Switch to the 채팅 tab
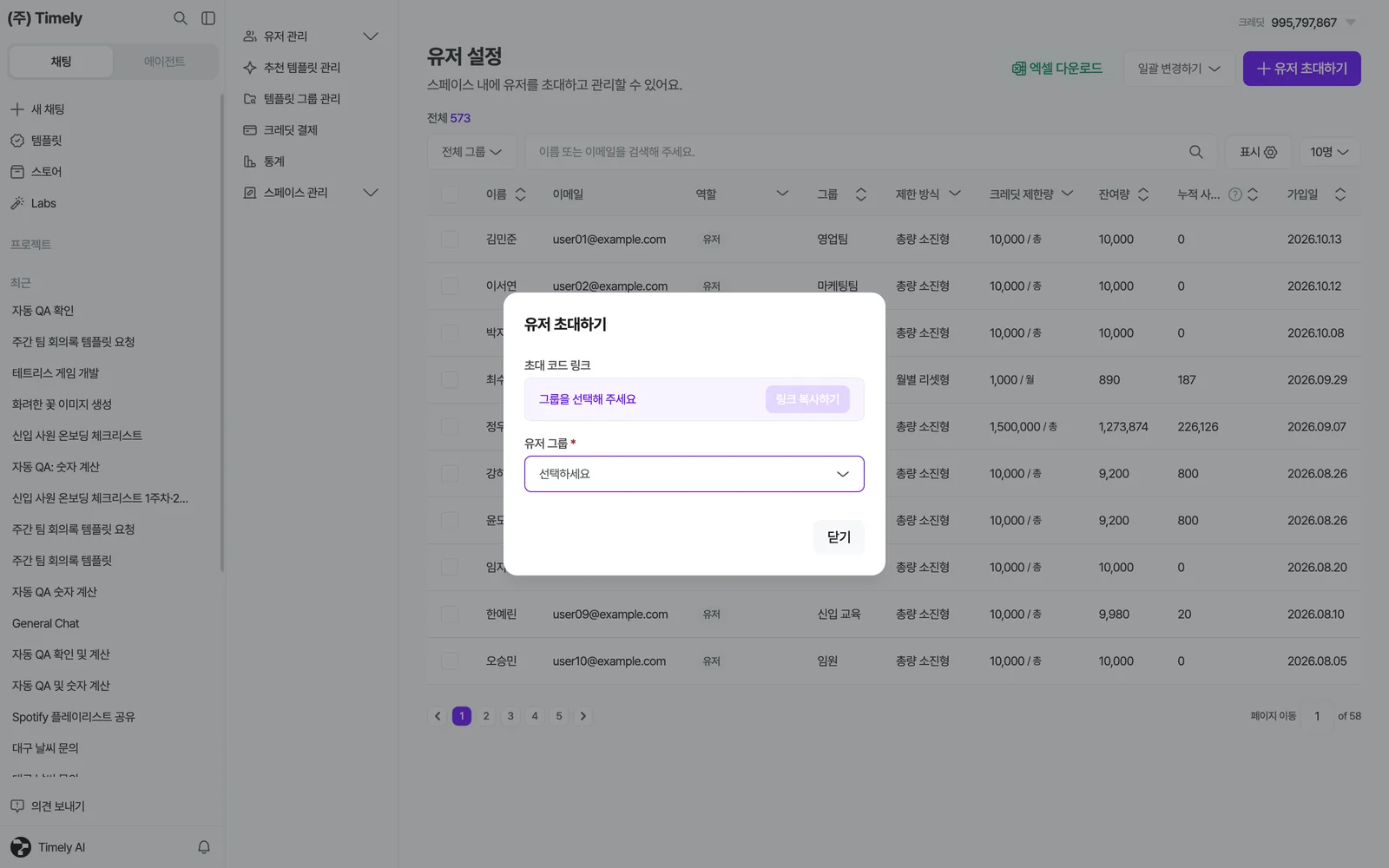This screenshot has width=1389, height=868. coord(61,62)
